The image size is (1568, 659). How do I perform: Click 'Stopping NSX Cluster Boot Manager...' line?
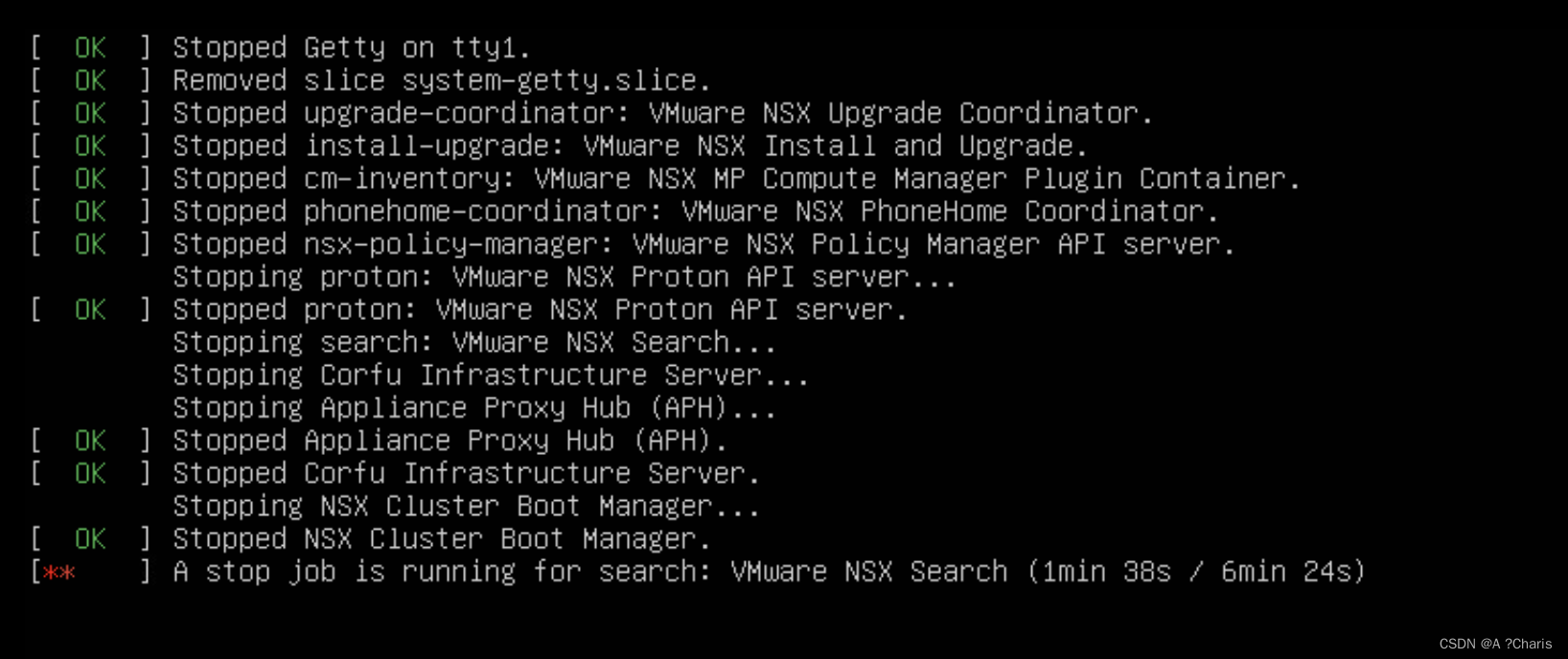467,506
